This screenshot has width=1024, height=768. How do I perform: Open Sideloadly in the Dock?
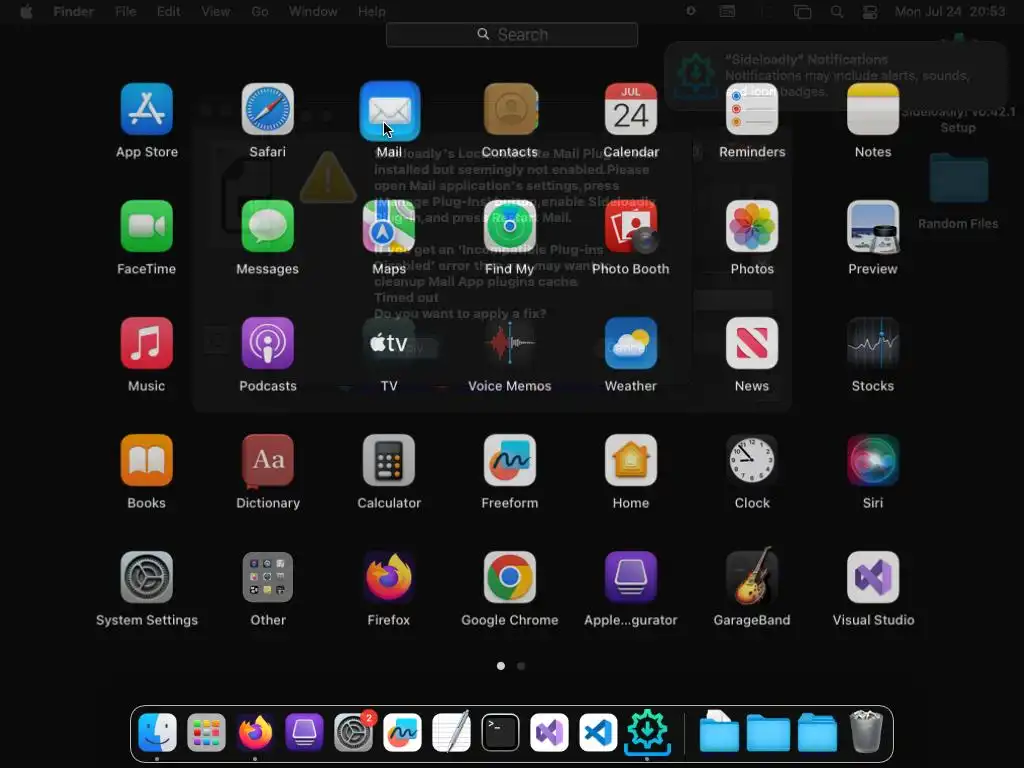pos(647,731)
